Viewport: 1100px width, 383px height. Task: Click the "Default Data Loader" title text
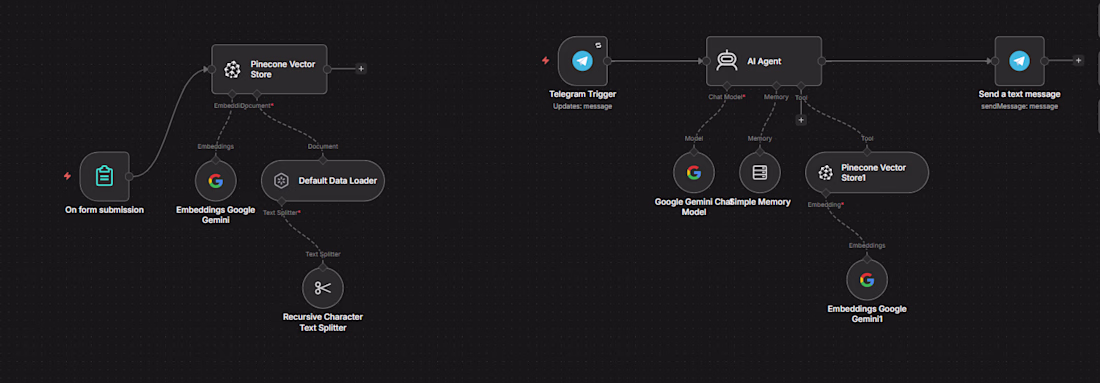[x=337, y=181]
